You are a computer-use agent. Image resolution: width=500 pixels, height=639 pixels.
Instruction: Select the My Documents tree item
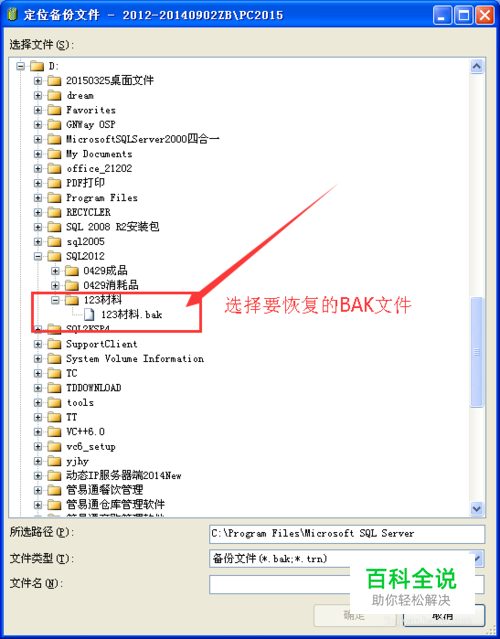[x=99, y=154]
